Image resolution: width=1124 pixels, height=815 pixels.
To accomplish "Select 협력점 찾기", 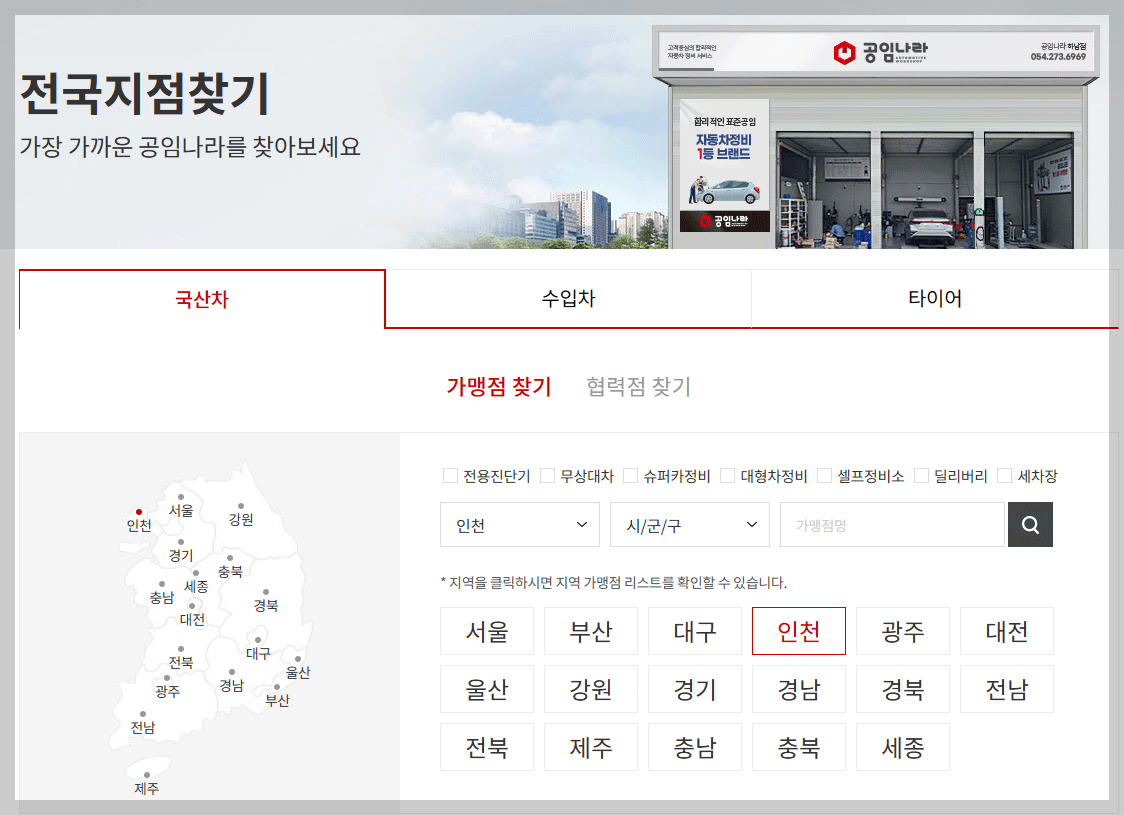I will click(x=637, y=385).
